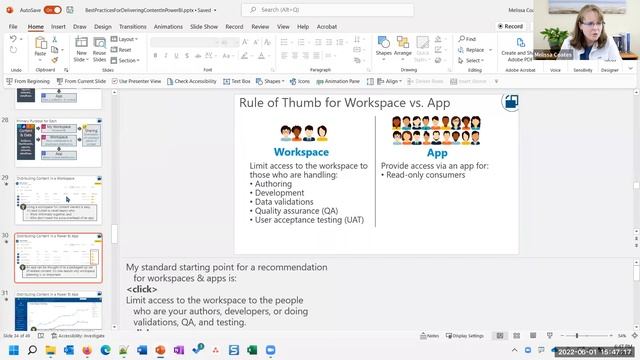Click the Paste clipboard icon
This screenshot has width=640, height=360.
click(40, 42)
